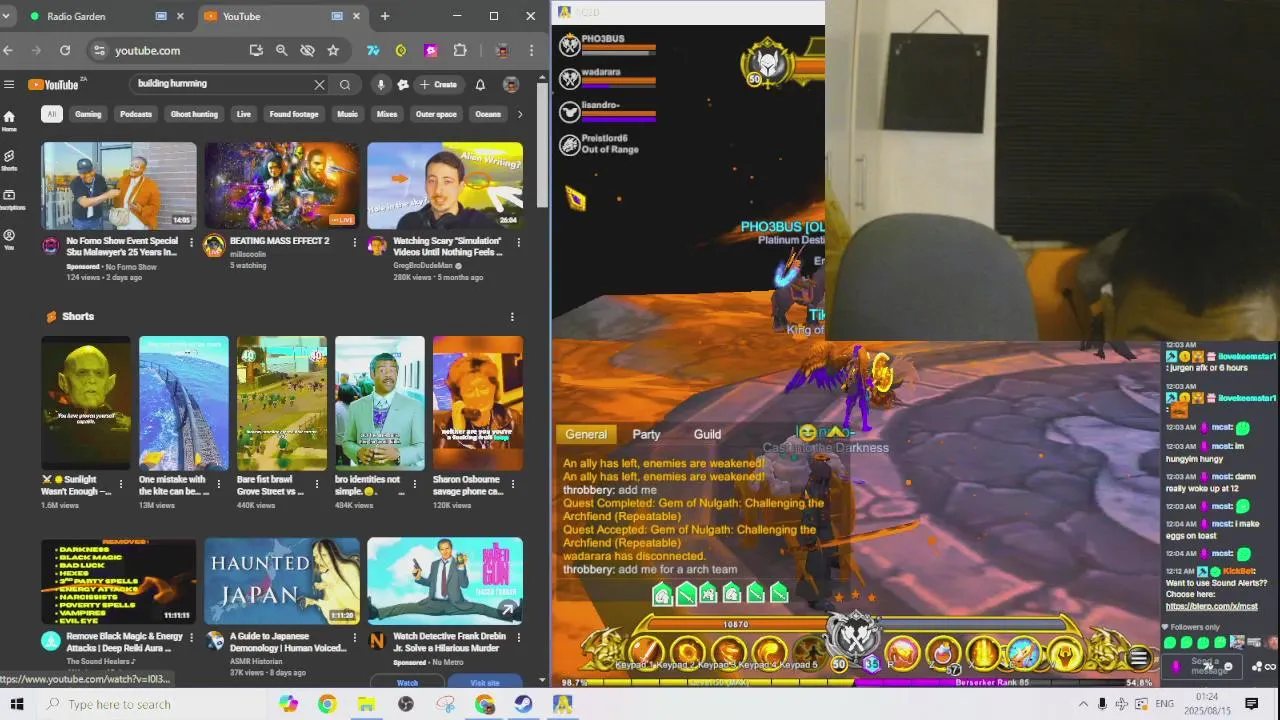Use the potion item showing 57
Screen dimensions: 1280x720
click(943, 655)
